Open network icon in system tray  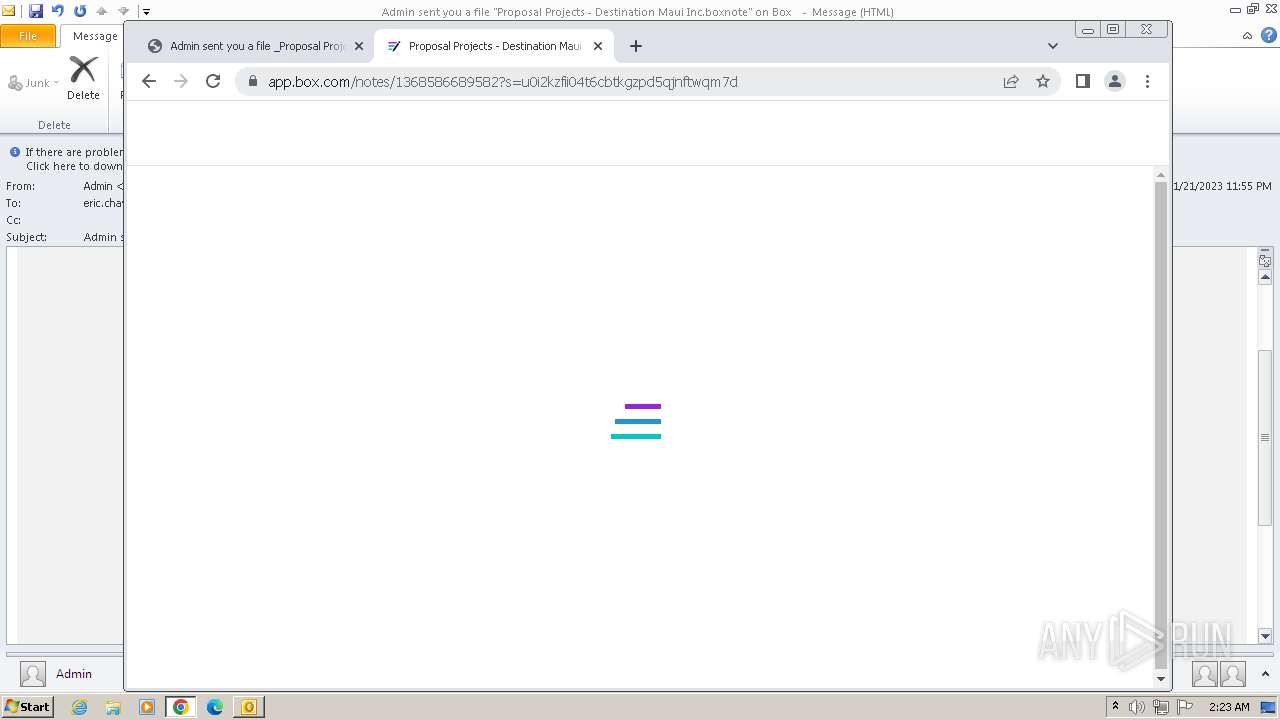[x=1161, y=707]
